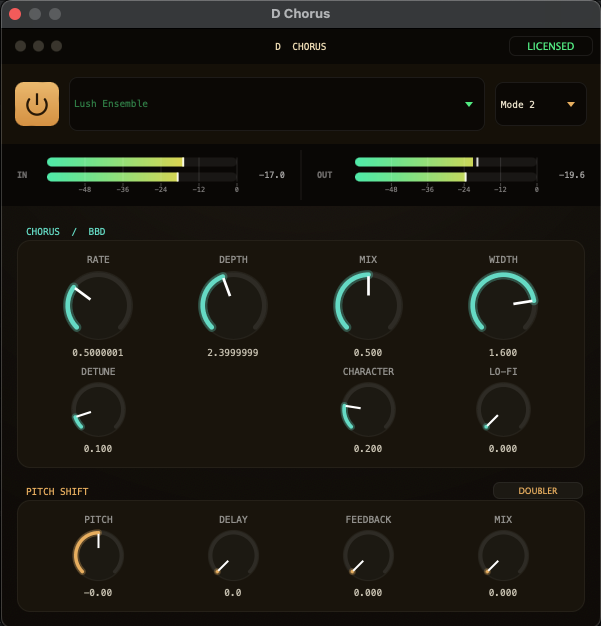Viewport: 601px width, 626px height.
Task: Click the pitch shift mix value 0.000
Action: (x=503, y=592)
